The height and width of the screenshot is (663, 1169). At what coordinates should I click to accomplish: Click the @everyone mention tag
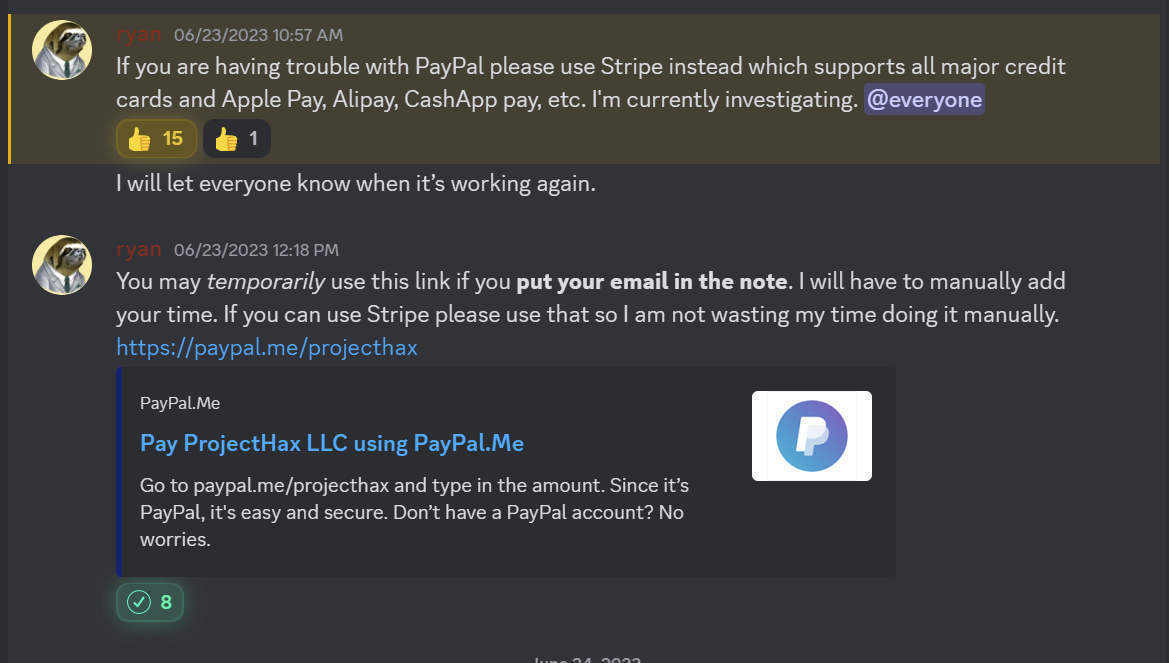[x=924, y=100]
